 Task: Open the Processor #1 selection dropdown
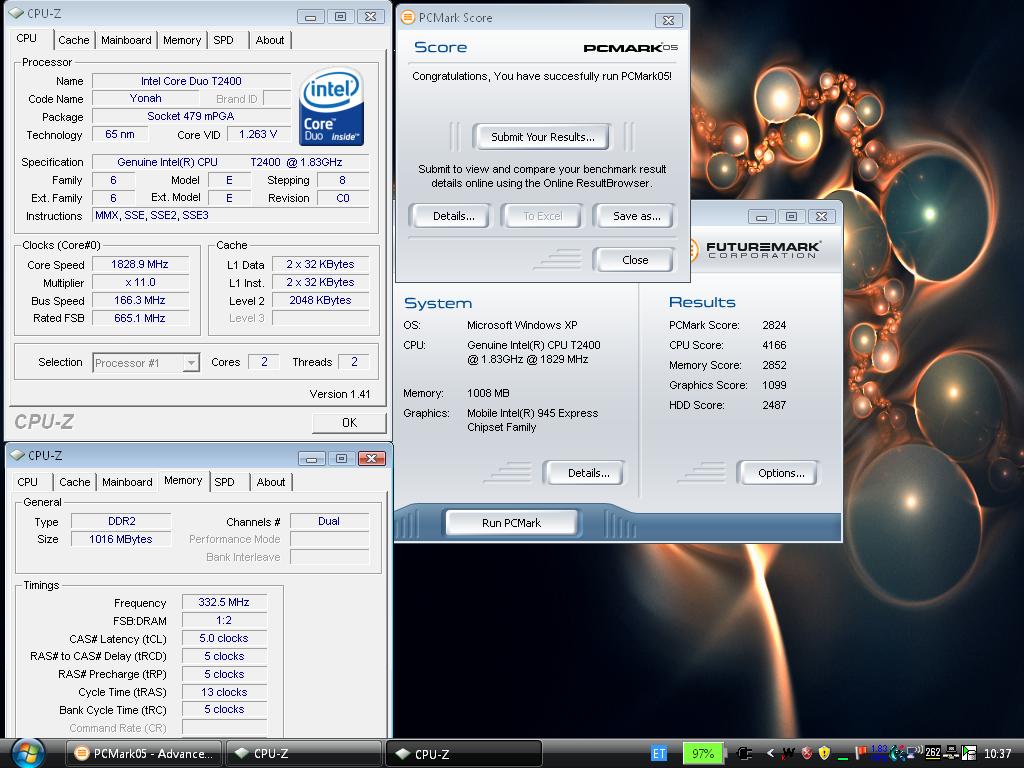coord(191,362)
